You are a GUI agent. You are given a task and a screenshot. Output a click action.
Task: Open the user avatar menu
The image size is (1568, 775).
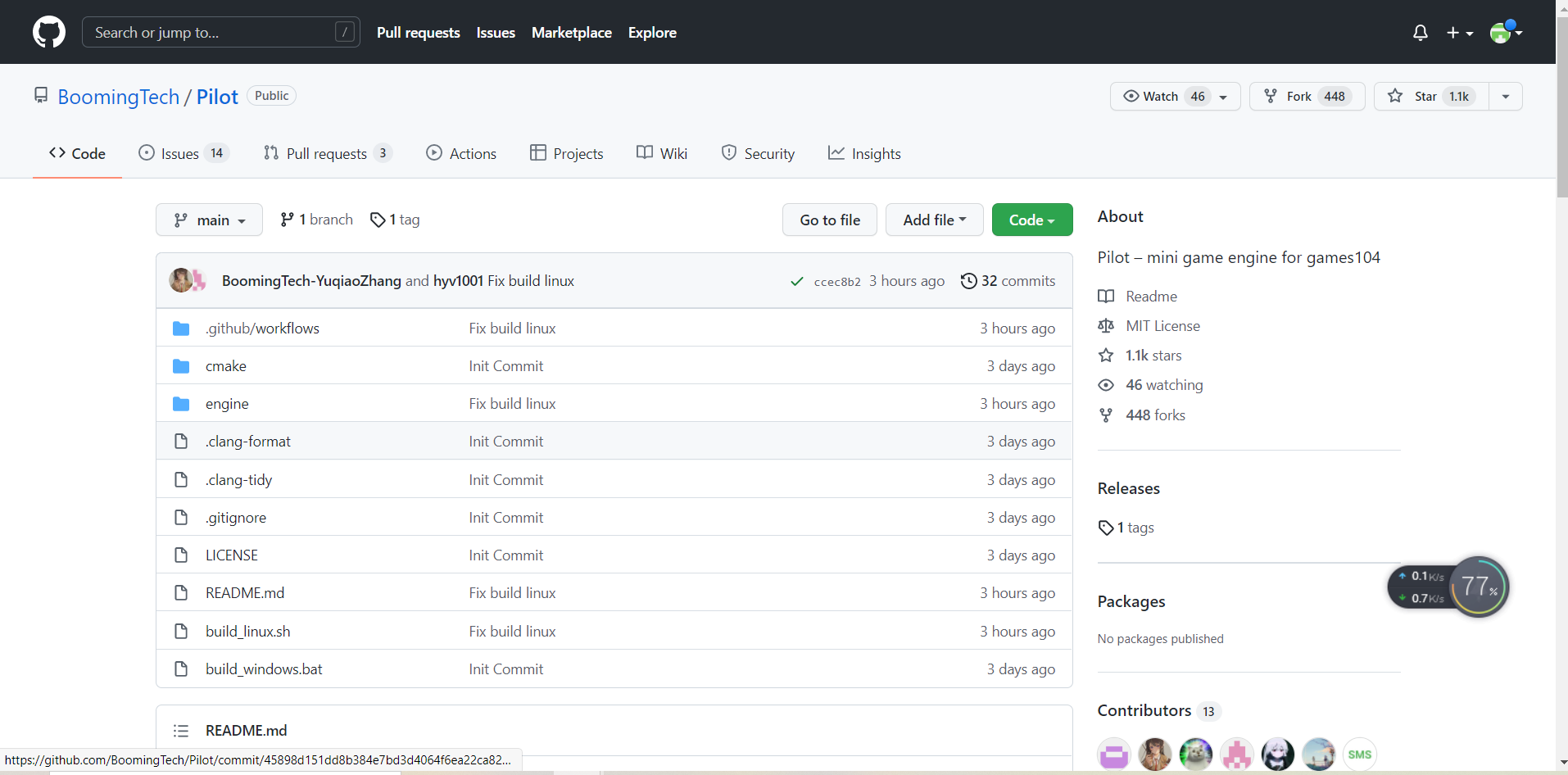1506,32
